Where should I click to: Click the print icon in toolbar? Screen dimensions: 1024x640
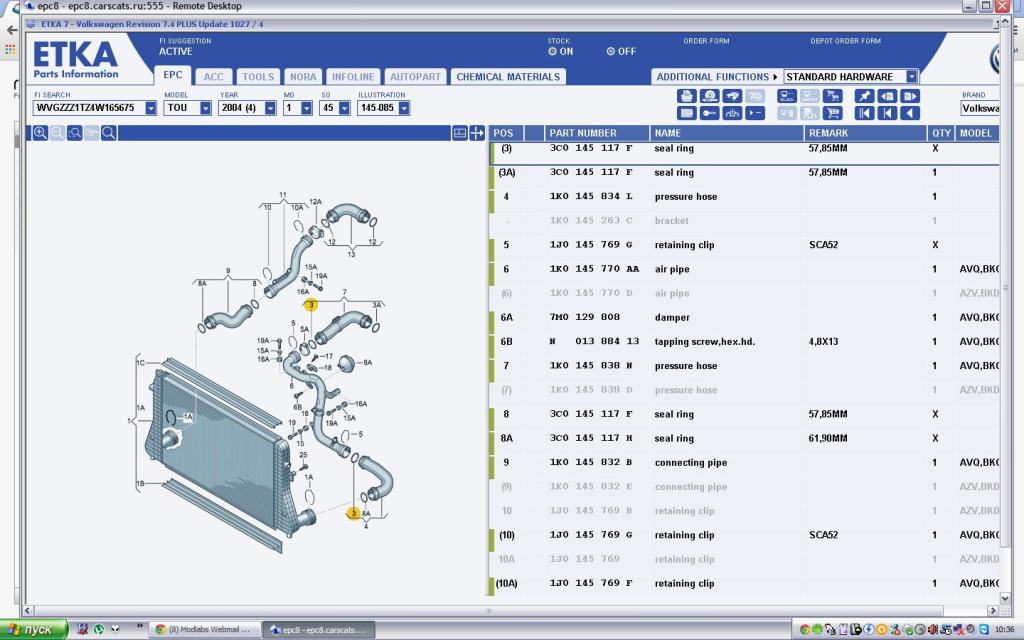click(686, 96)
